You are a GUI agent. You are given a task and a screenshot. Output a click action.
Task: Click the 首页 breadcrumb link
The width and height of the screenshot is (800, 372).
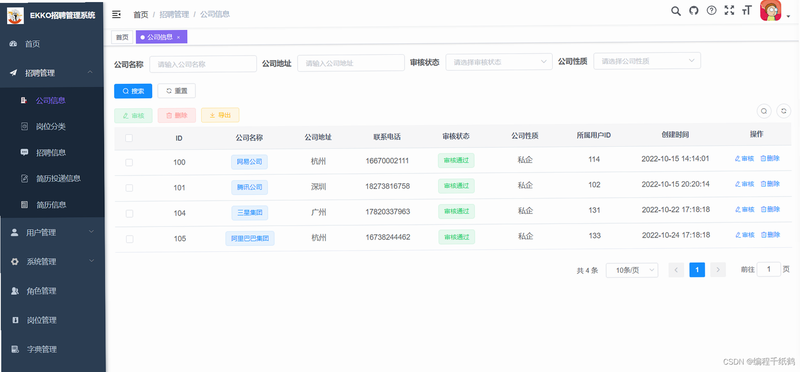click(140, 14)
